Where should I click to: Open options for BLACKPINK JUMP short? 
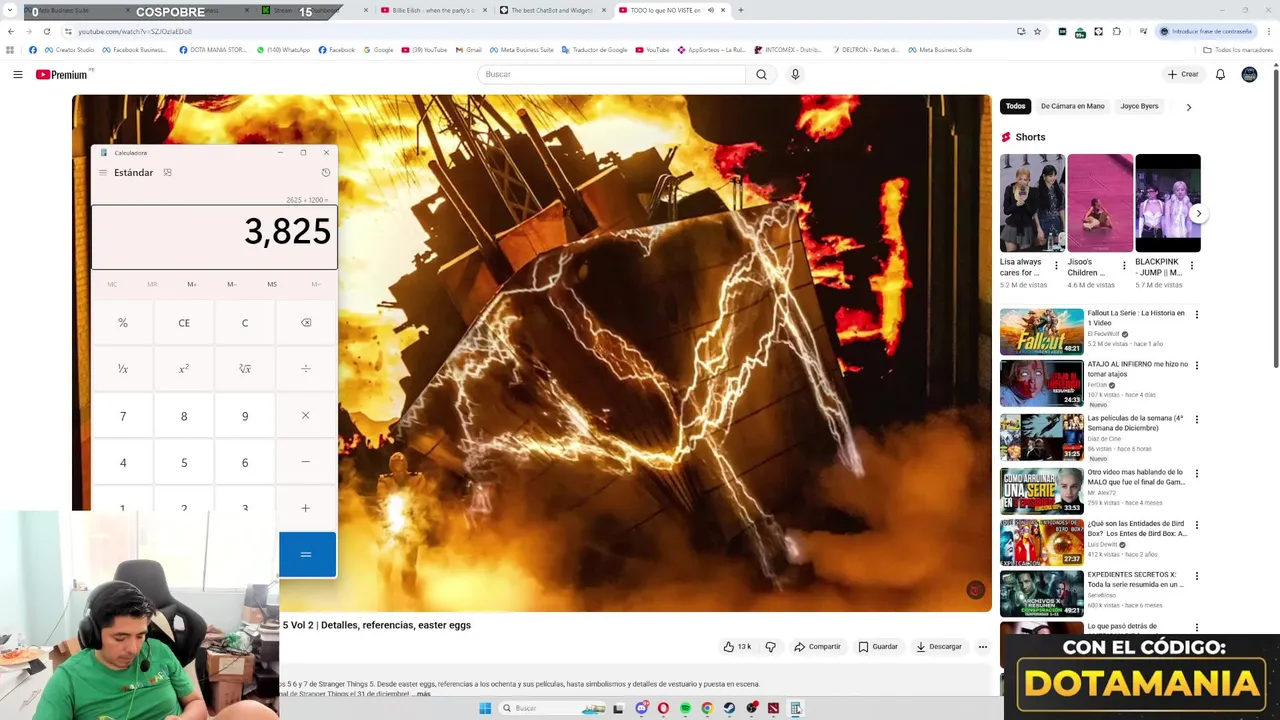[1191, 266]
